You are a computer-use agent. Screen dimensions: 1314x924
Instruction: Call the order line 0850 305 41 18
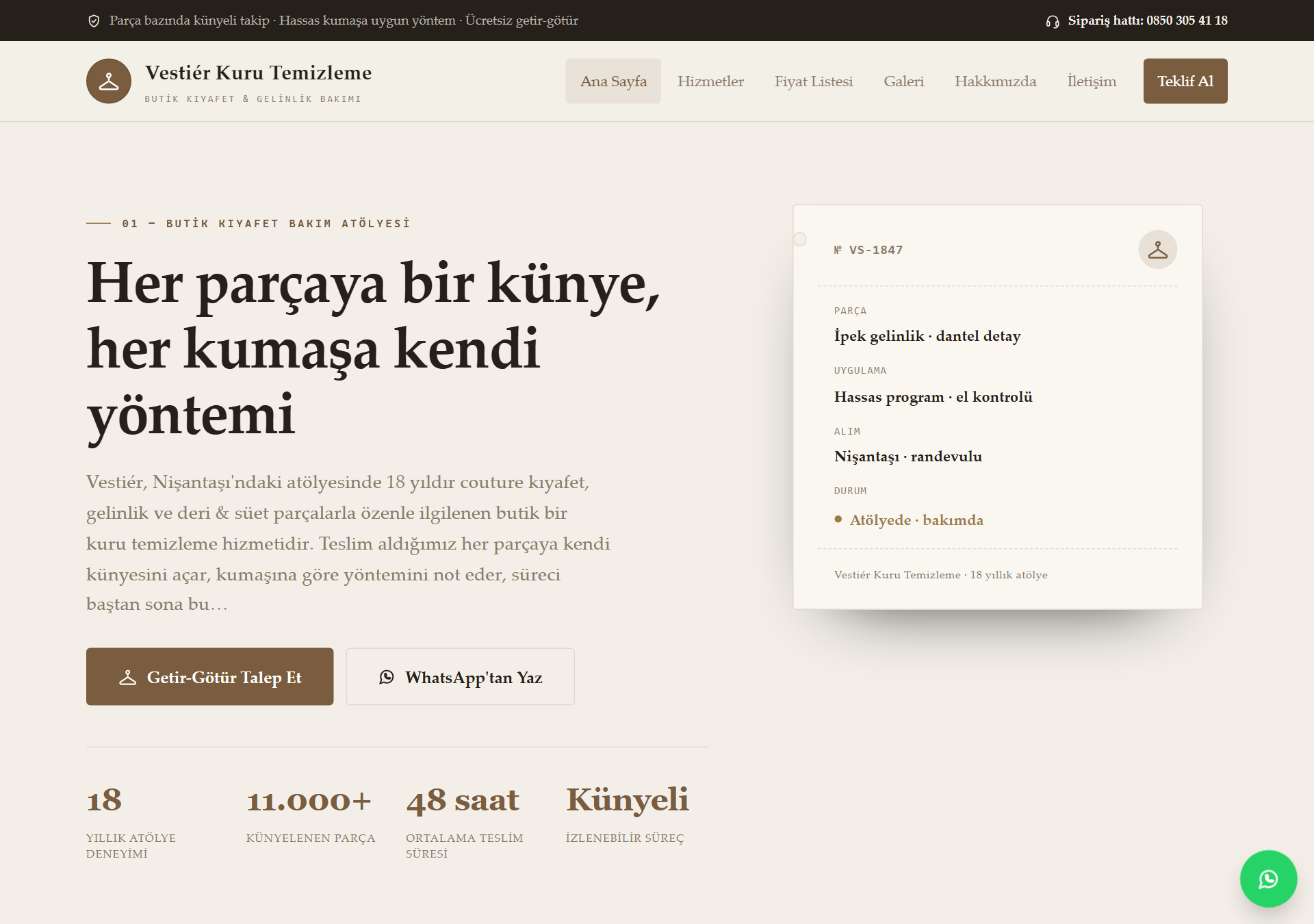point(1148,21)
